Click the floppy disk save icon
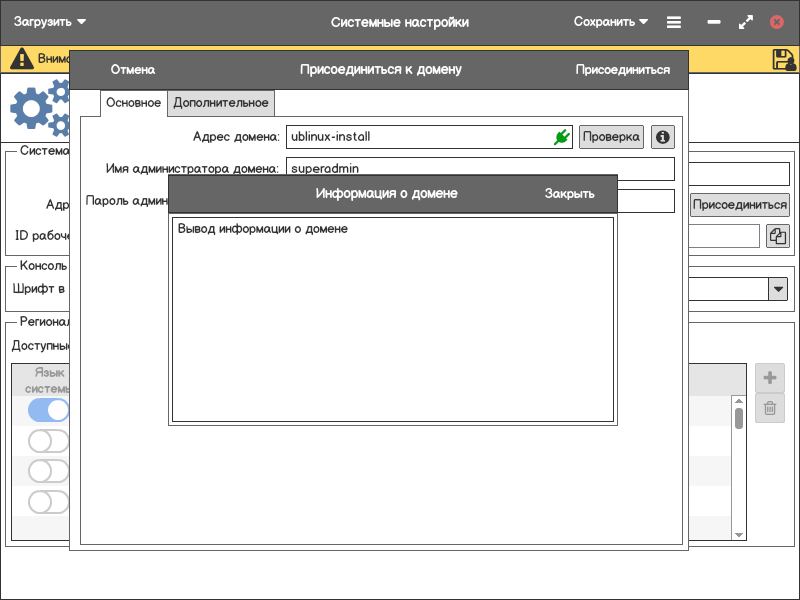This screenshot has height=600, width=800. click(784, 59)
